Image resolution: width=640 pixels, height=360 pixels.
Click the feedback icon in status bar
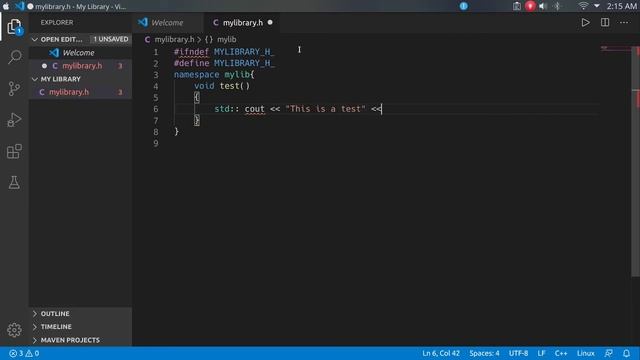click(x=609, y=353)
